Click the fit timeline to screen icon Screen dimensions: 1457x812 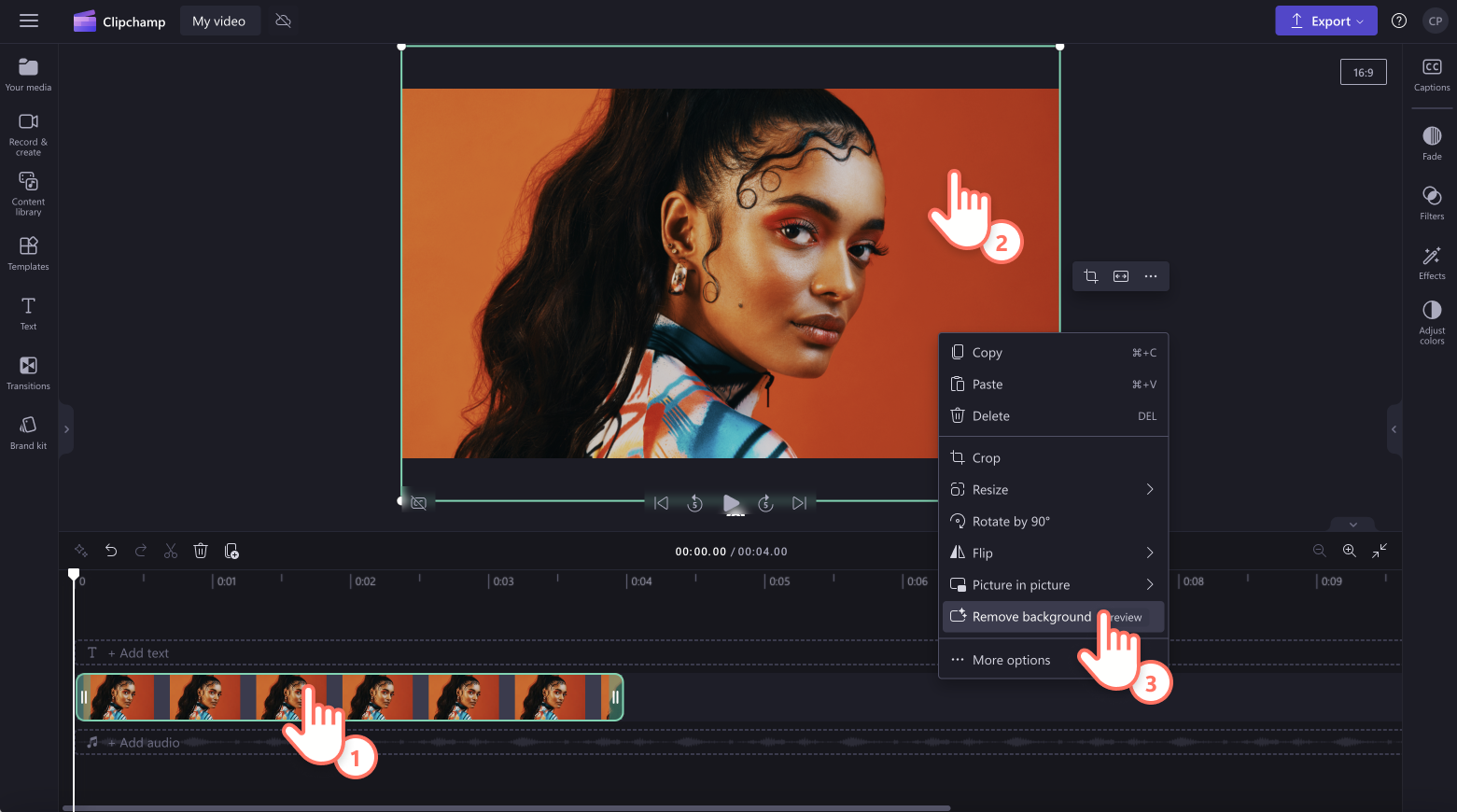click(x=1380, y=551)
